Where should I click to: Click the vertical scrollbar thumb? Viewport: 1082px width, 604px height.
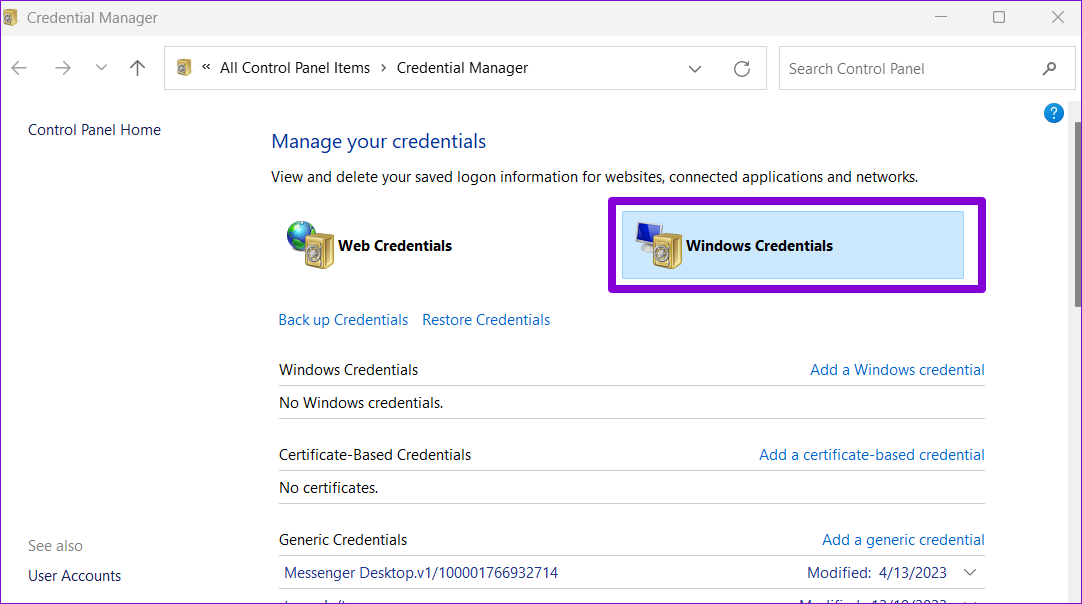tap(1078, 214)
